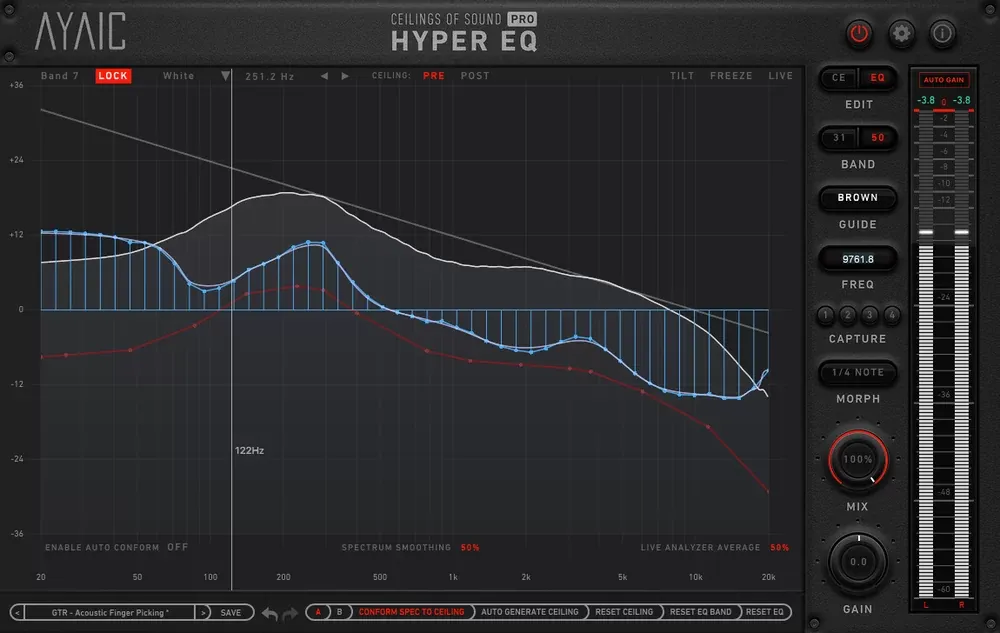Select 50 band mode
Screen dimensions: 1000x633
878,138
